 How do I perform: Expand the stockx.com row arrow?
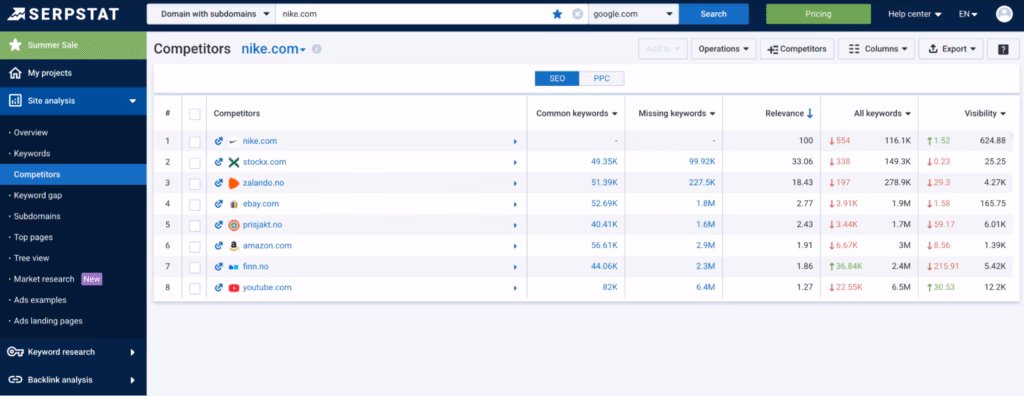515,162
